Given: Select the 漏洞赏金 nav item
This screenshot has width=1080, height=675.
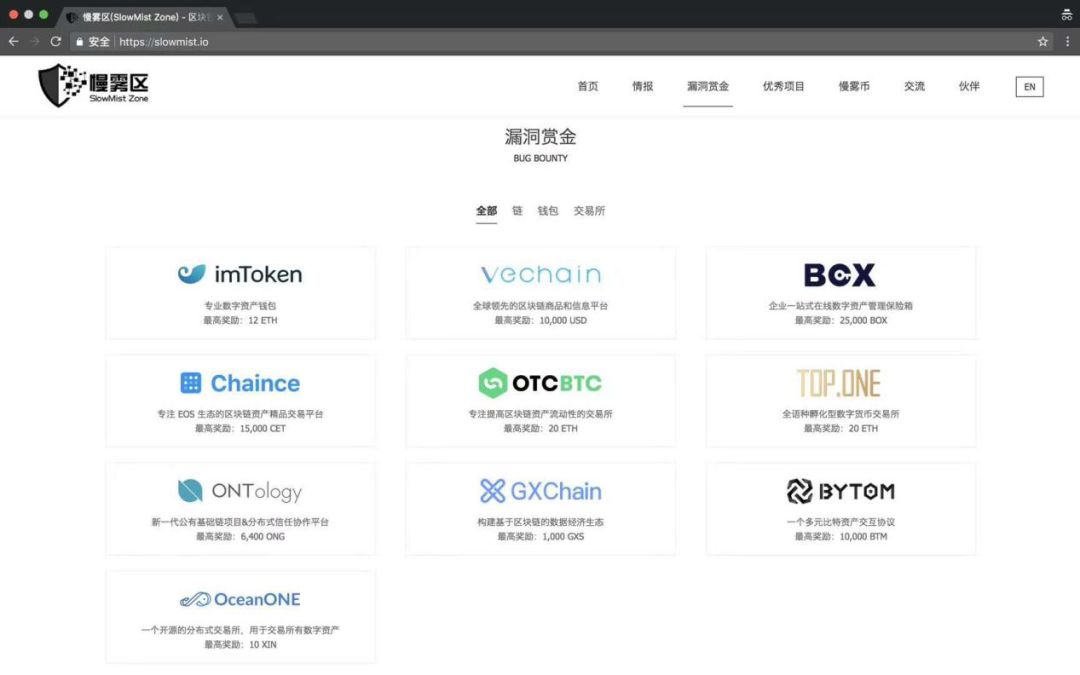Looking at the screenshot, I should coord(707,86).
